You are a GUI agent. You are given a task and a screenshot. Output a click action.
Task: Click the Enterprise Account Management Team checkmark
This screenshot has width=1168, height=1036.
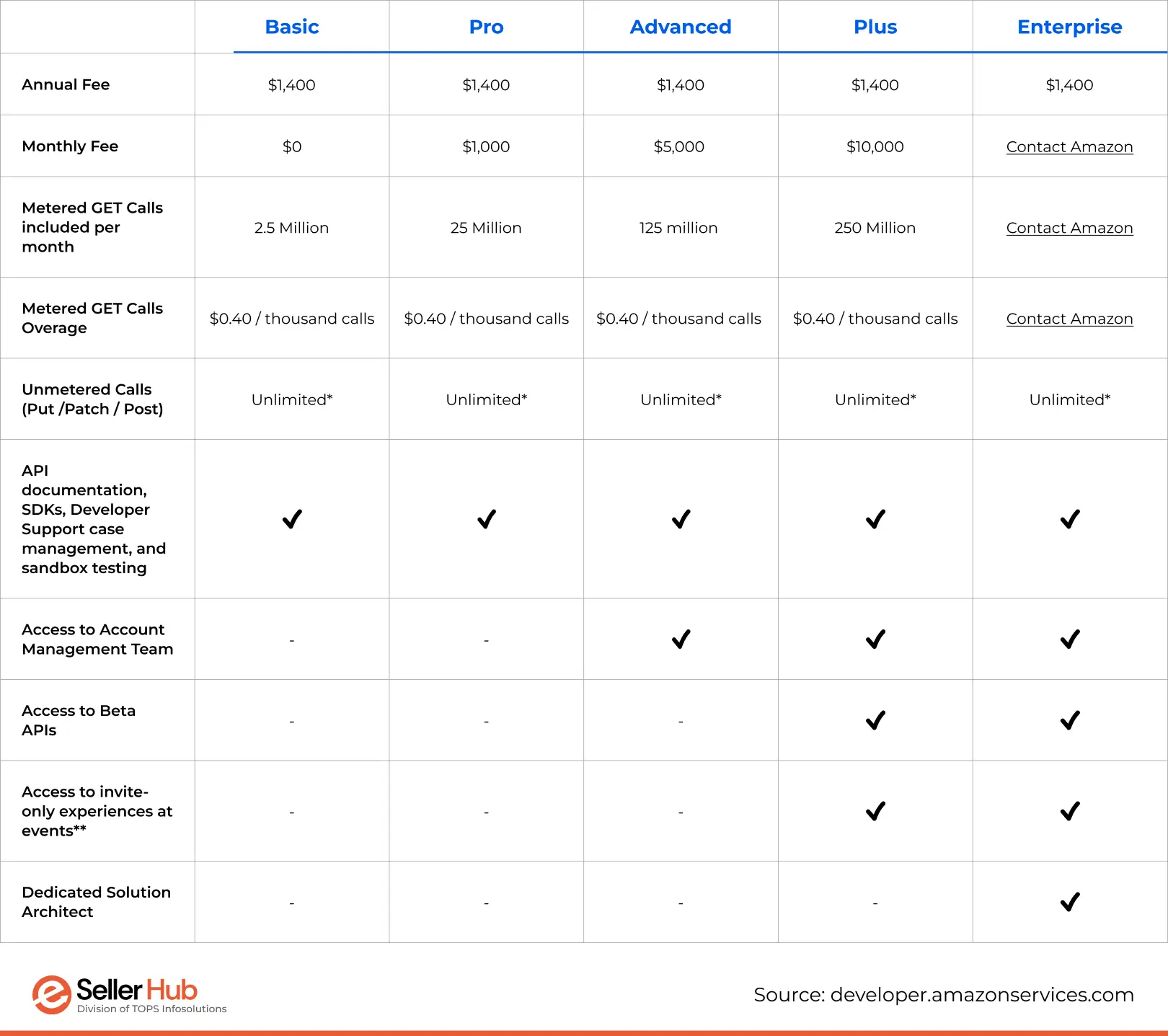coord(1070,639)
